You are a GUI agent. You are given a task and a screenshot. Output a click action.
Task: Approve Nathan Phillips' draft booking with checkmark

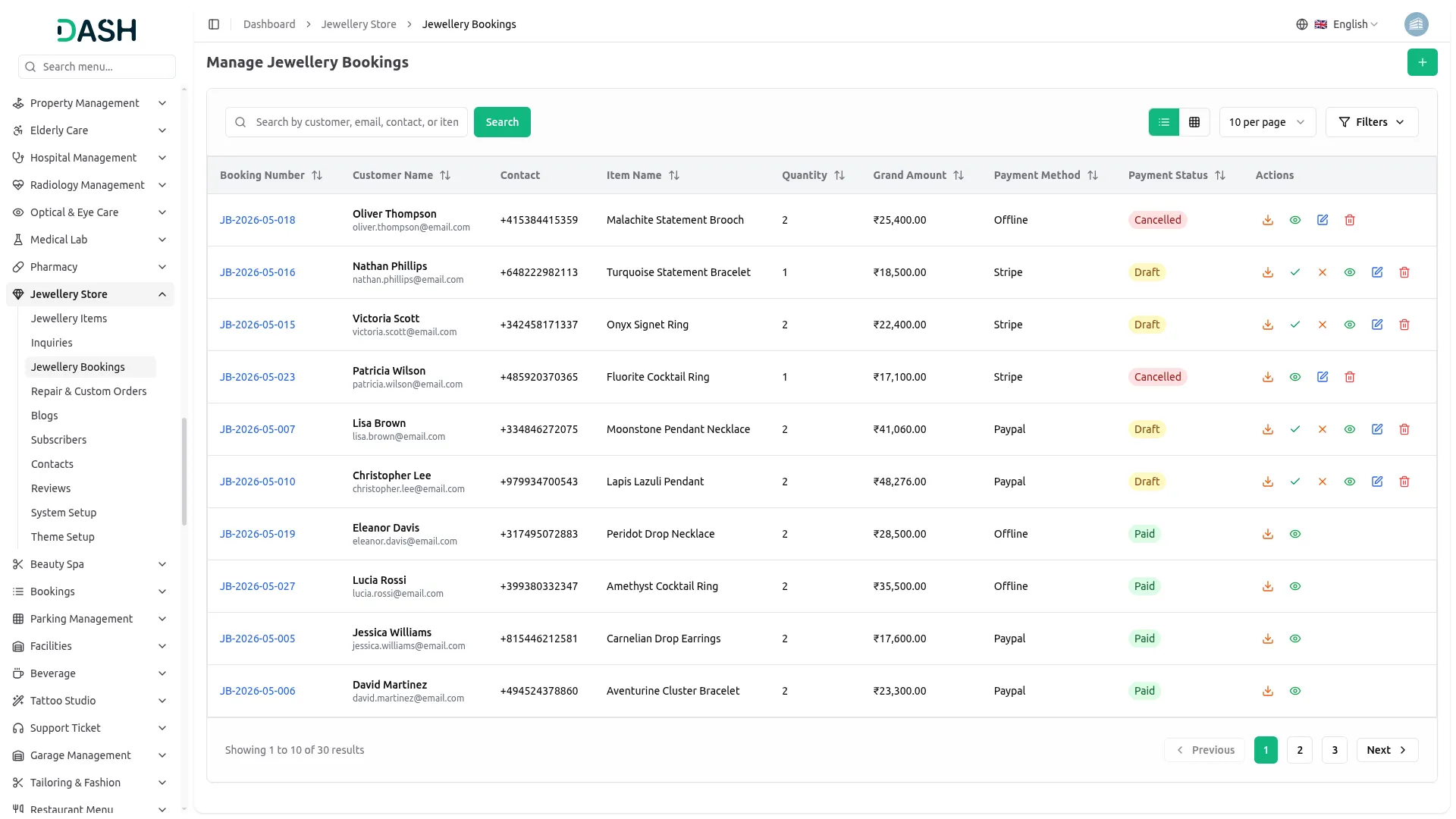point(1294,272)
